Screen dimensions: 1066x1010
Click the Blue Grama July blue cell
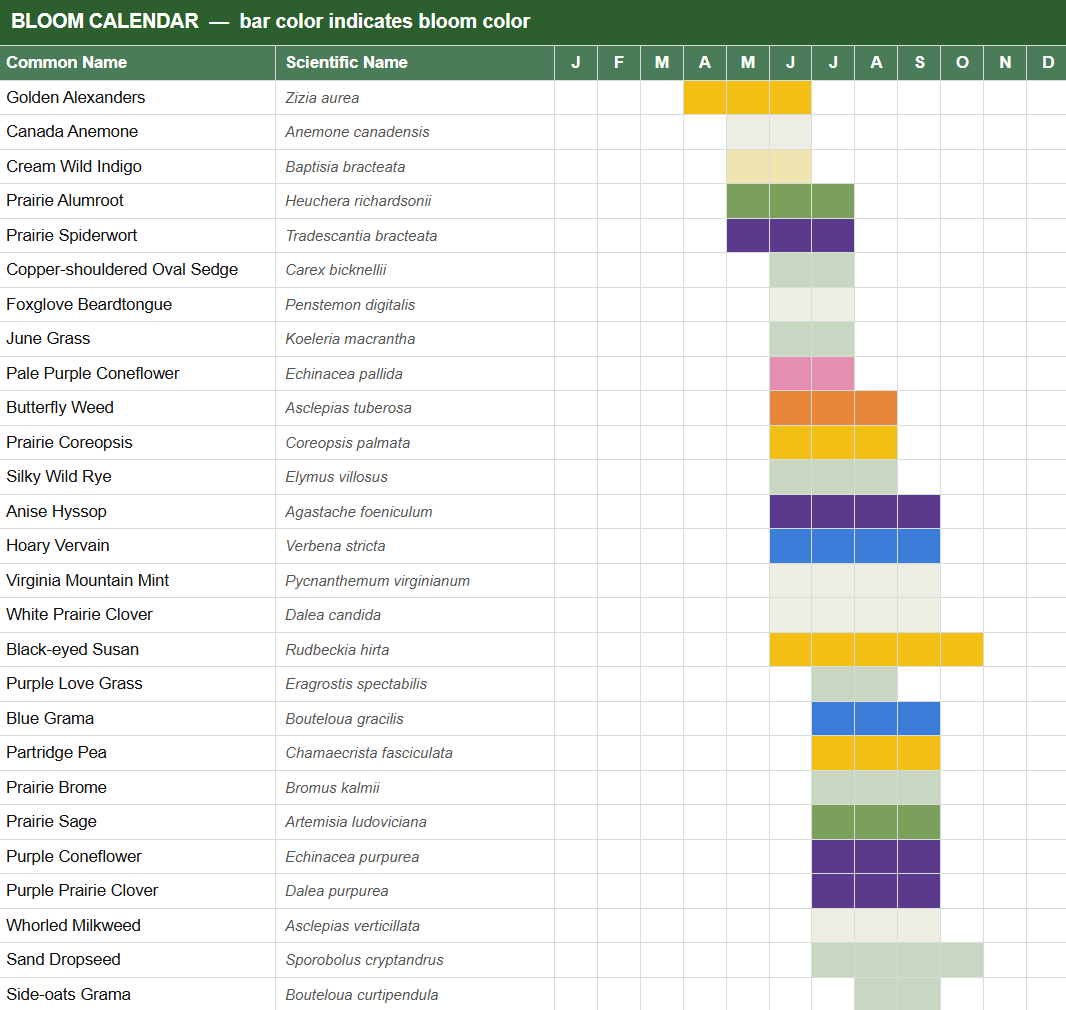click(833, 718)
